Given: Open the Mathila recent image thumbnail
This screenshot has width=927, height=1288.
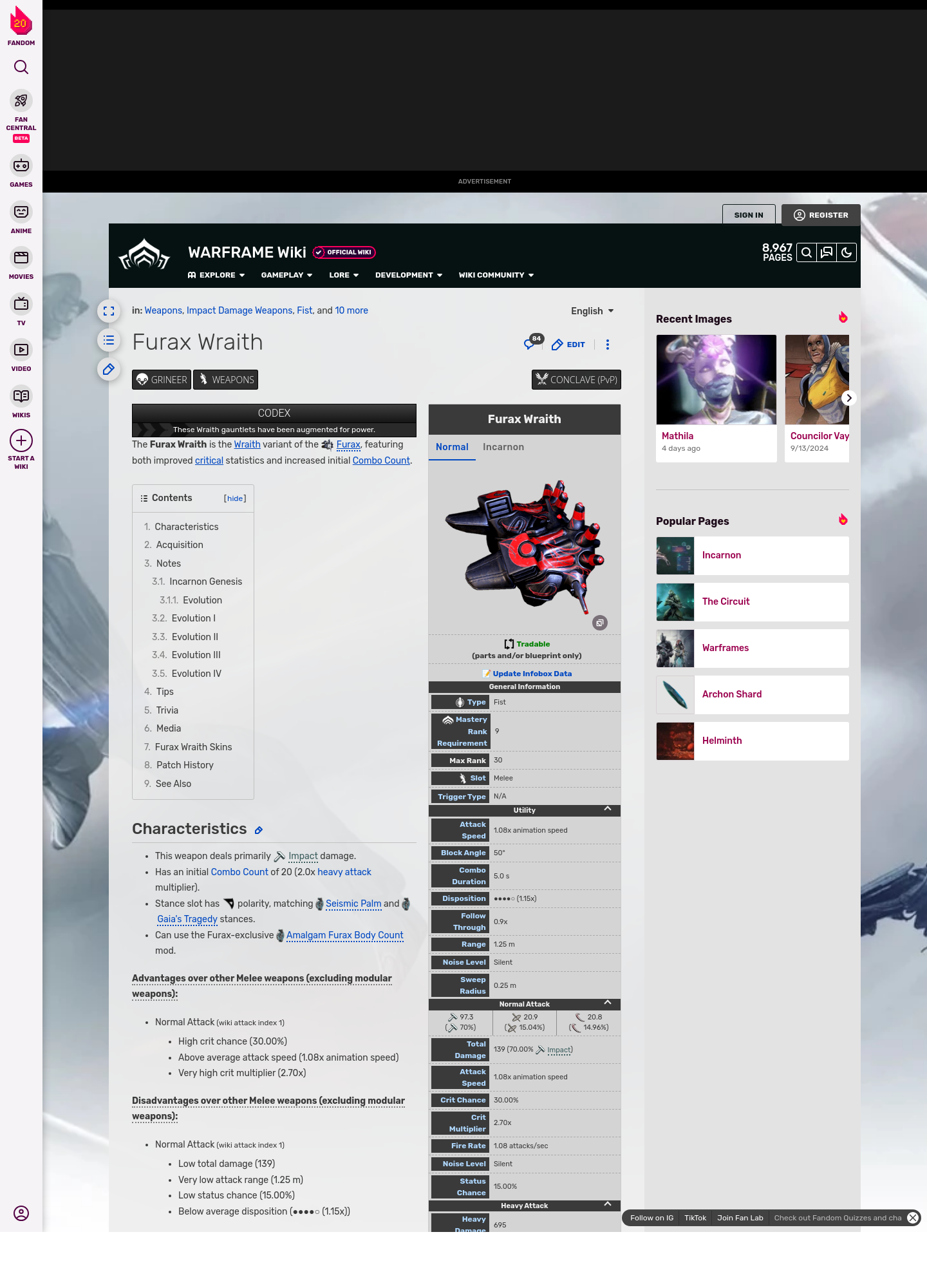Looking at the screenshot, I should coord(716,380).
